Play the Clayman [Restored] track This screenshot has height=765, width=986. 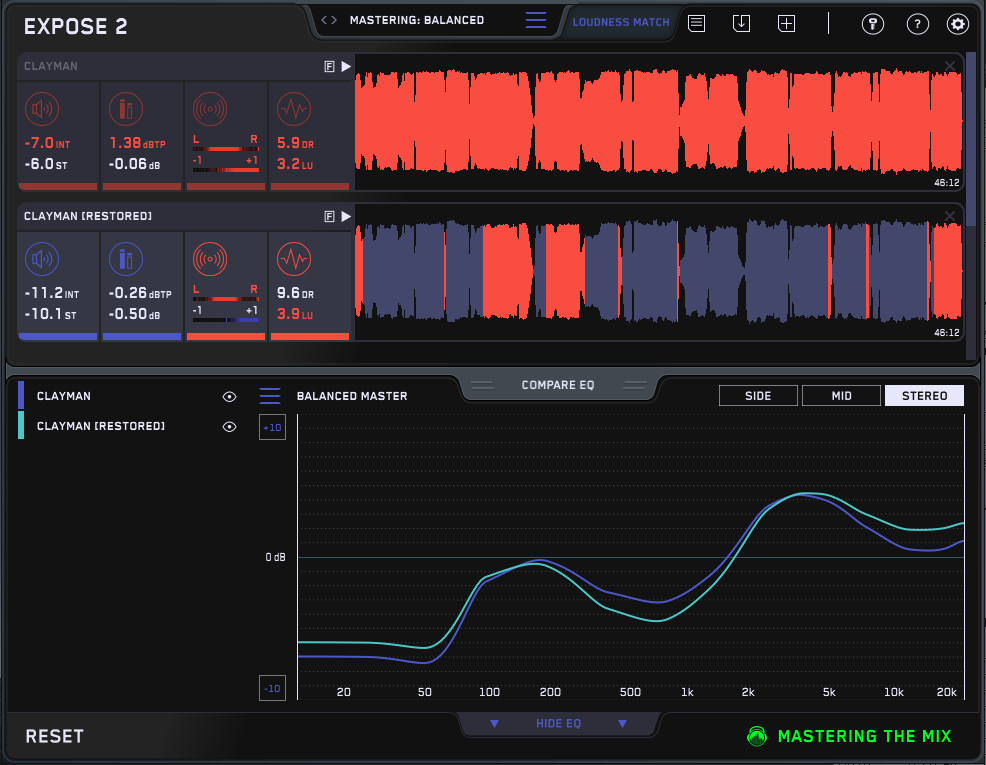coord(346,216)
